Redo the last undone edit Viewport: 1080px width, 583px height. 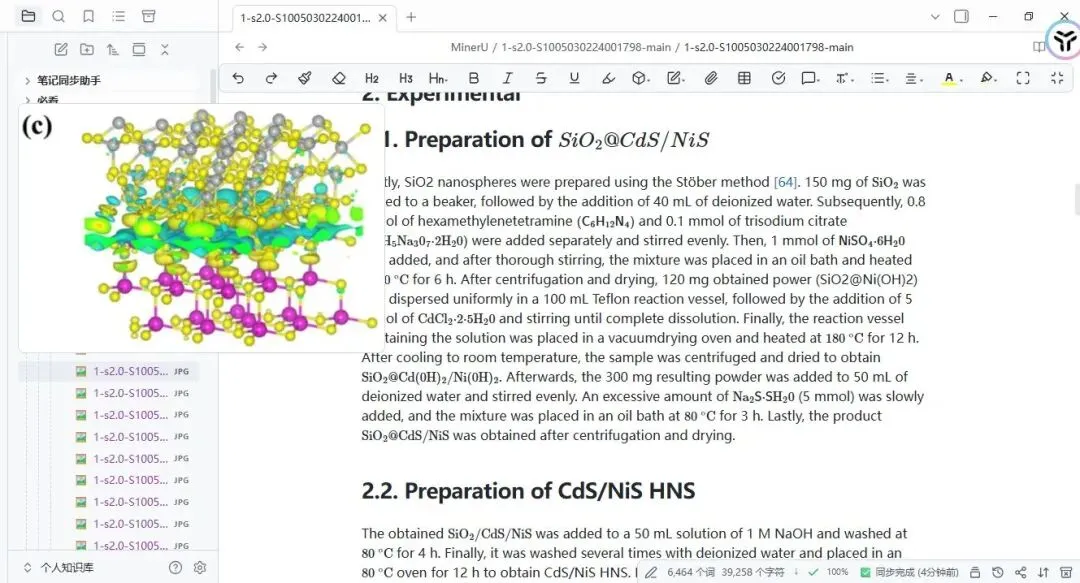tap(271, 79)
